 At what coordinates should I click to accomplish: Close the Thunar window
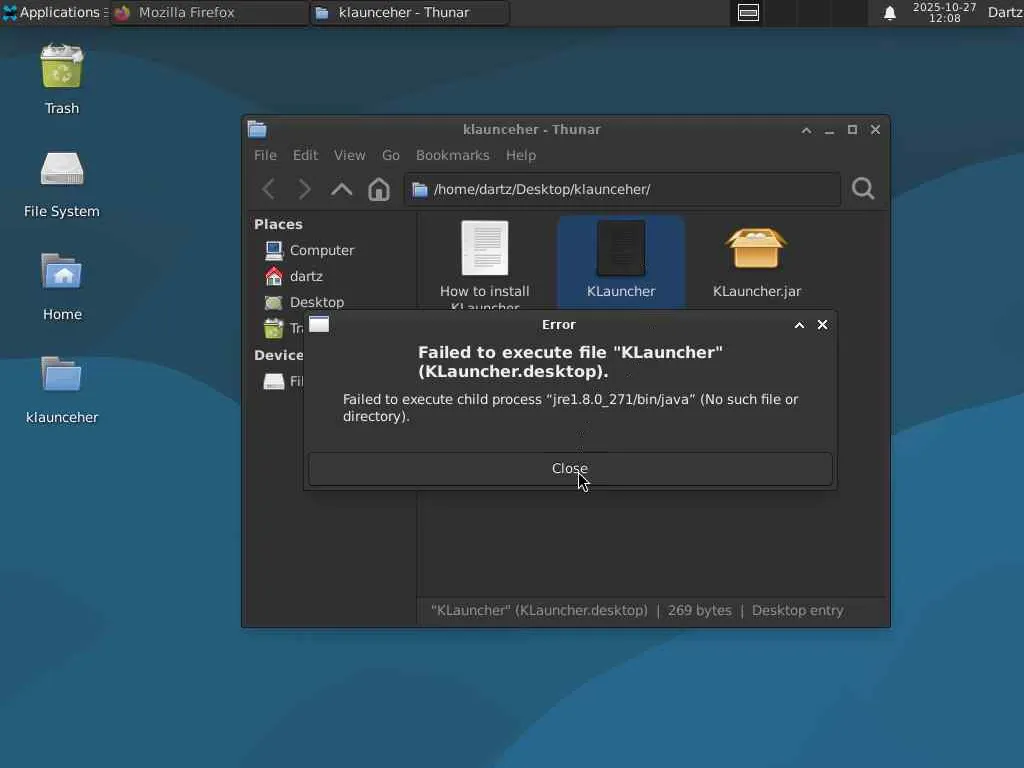click(x=875, y=130)
